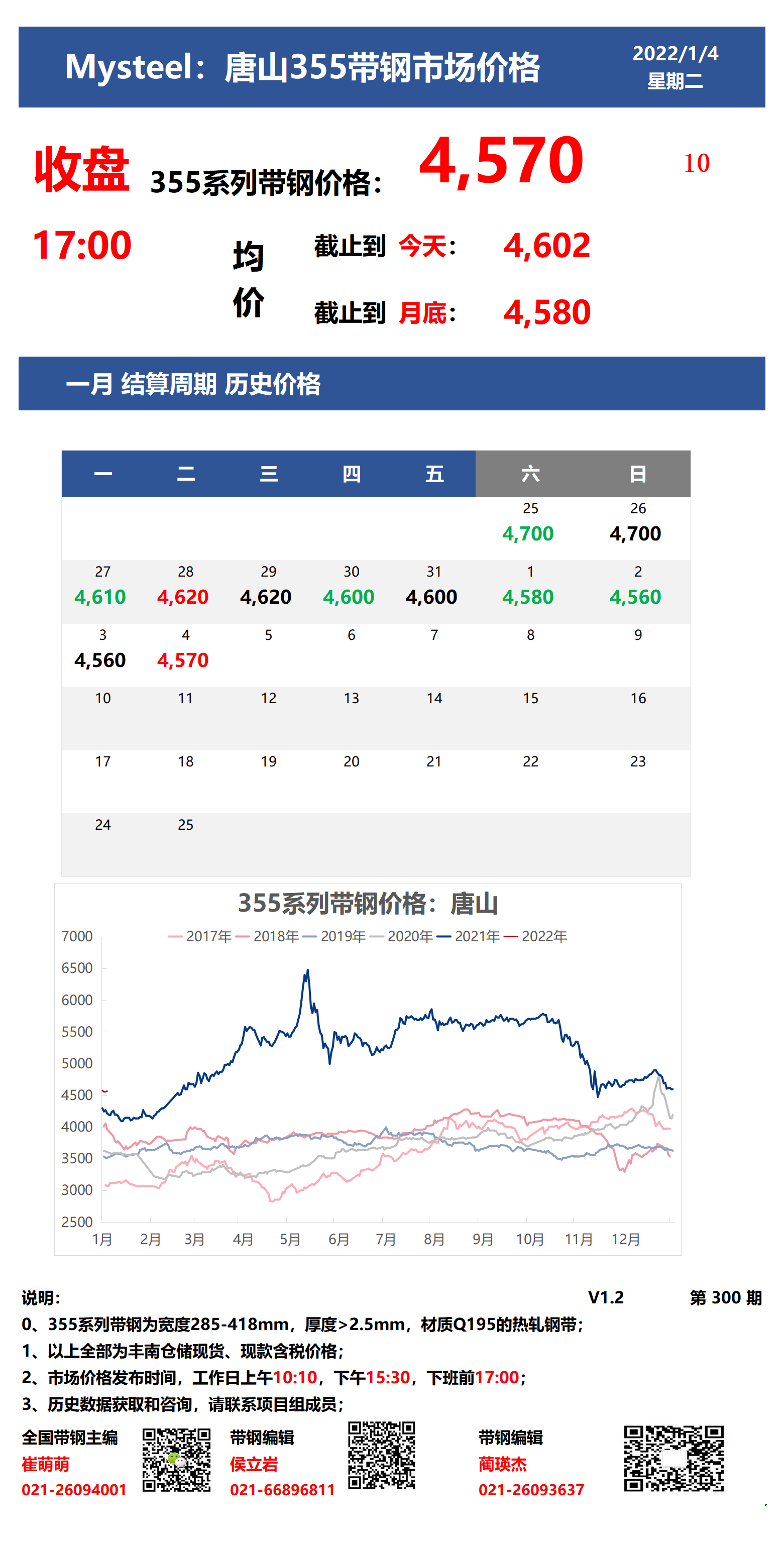The height and width of the screenshot is (1549, 784).
Task: Click the black 4,700 under day 26
Action: [x=635, y=533]
